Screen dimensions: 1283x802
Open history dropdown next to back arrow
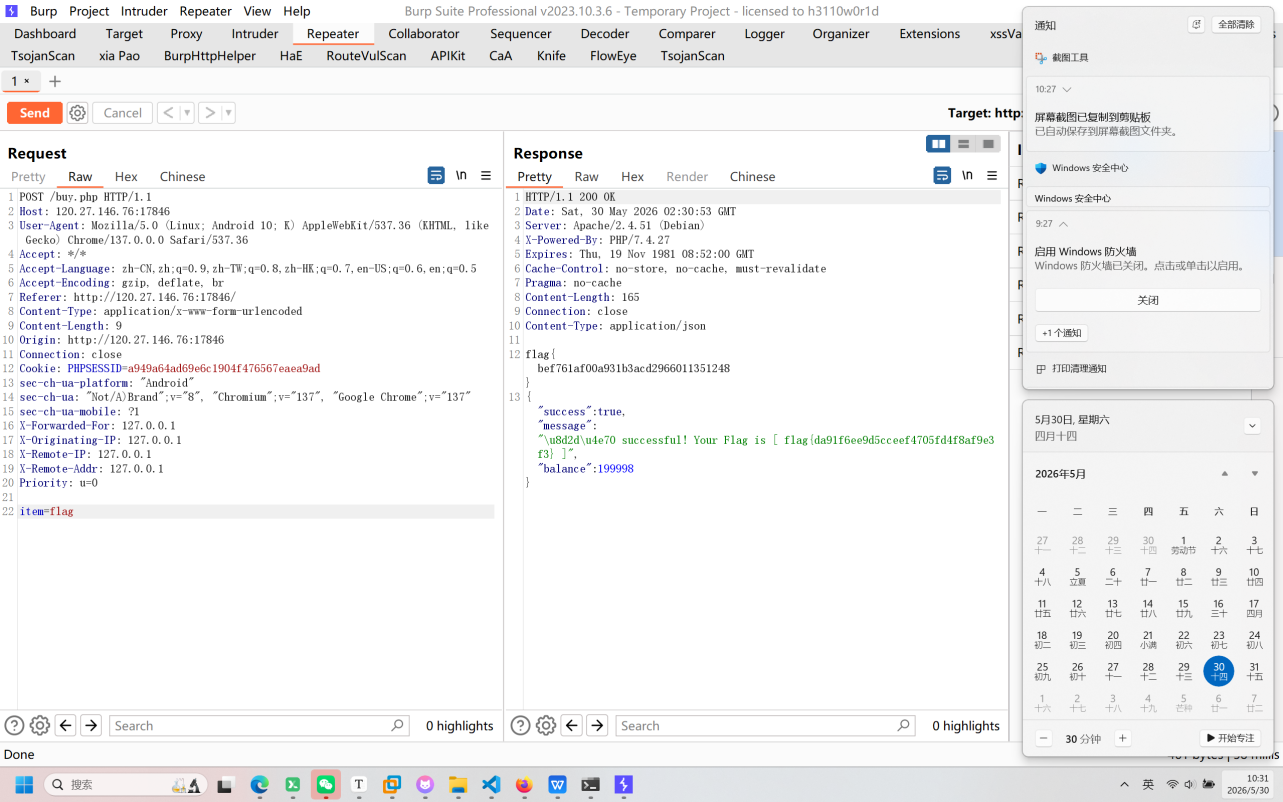(x=188, y=113)
